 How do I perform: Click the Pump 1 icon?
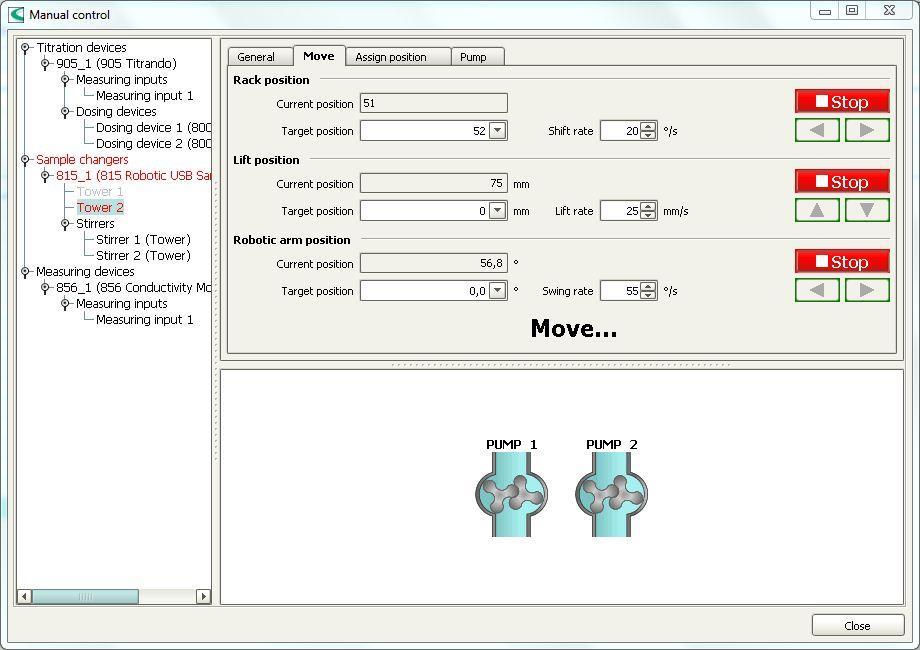512,494
